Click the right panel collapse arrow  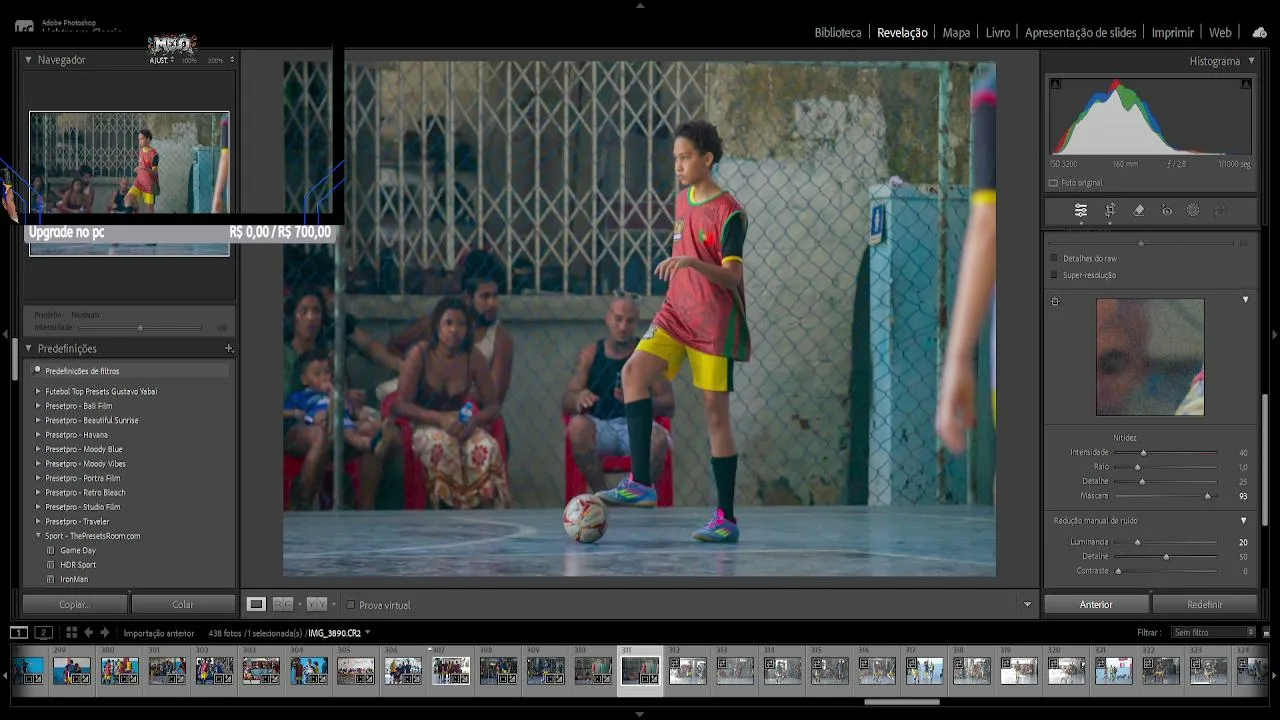pyautogui.click(x=1274, y=334)
